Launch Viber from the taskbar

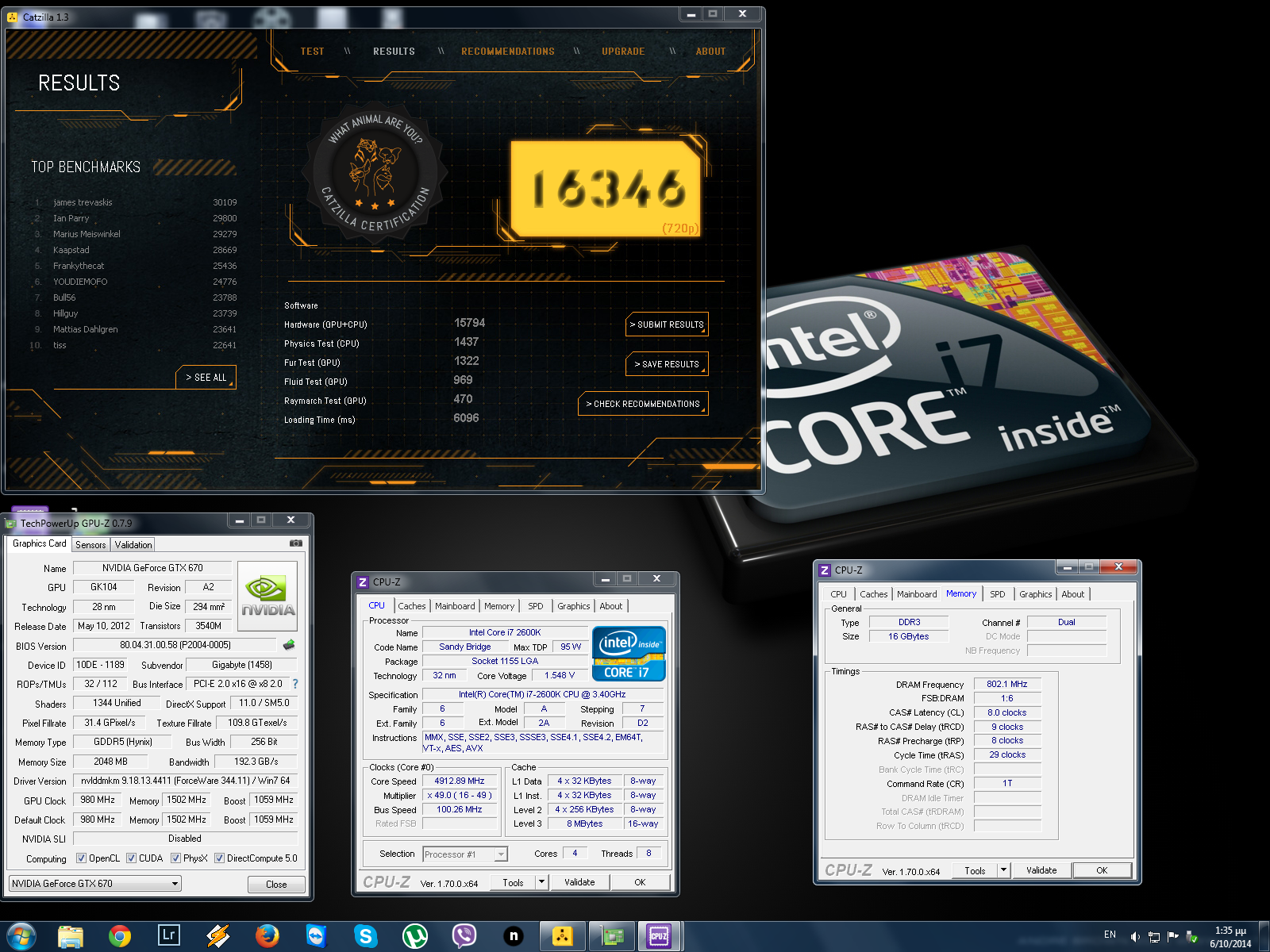tap(464, 936)
